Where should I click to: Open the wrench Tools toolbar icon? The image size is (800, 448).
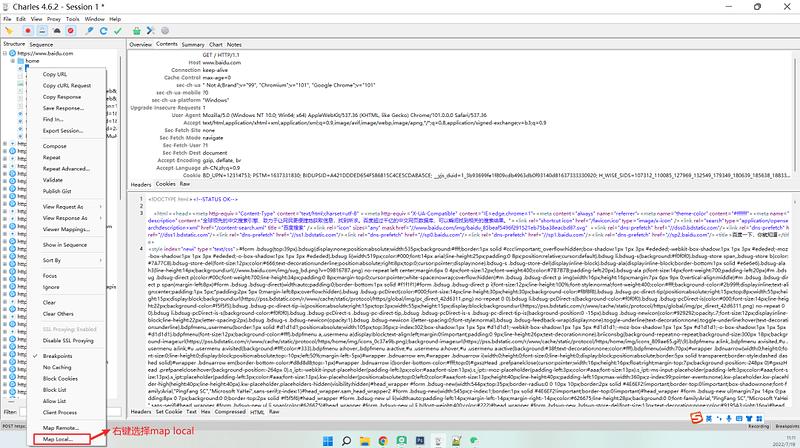click(151, 31)
